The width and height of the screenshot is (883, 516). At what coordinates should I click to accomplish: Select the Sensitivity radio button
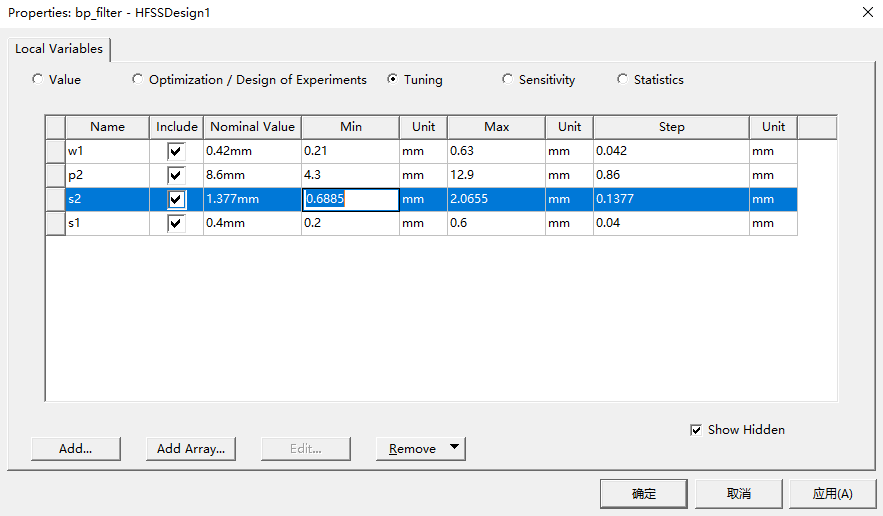pyautogui.click(x=508, y=79)
